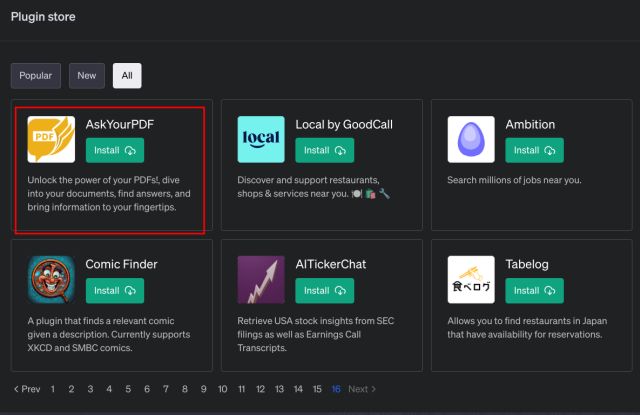
Task: Click the Tabelog plugin logo
Action: point(471,279)
